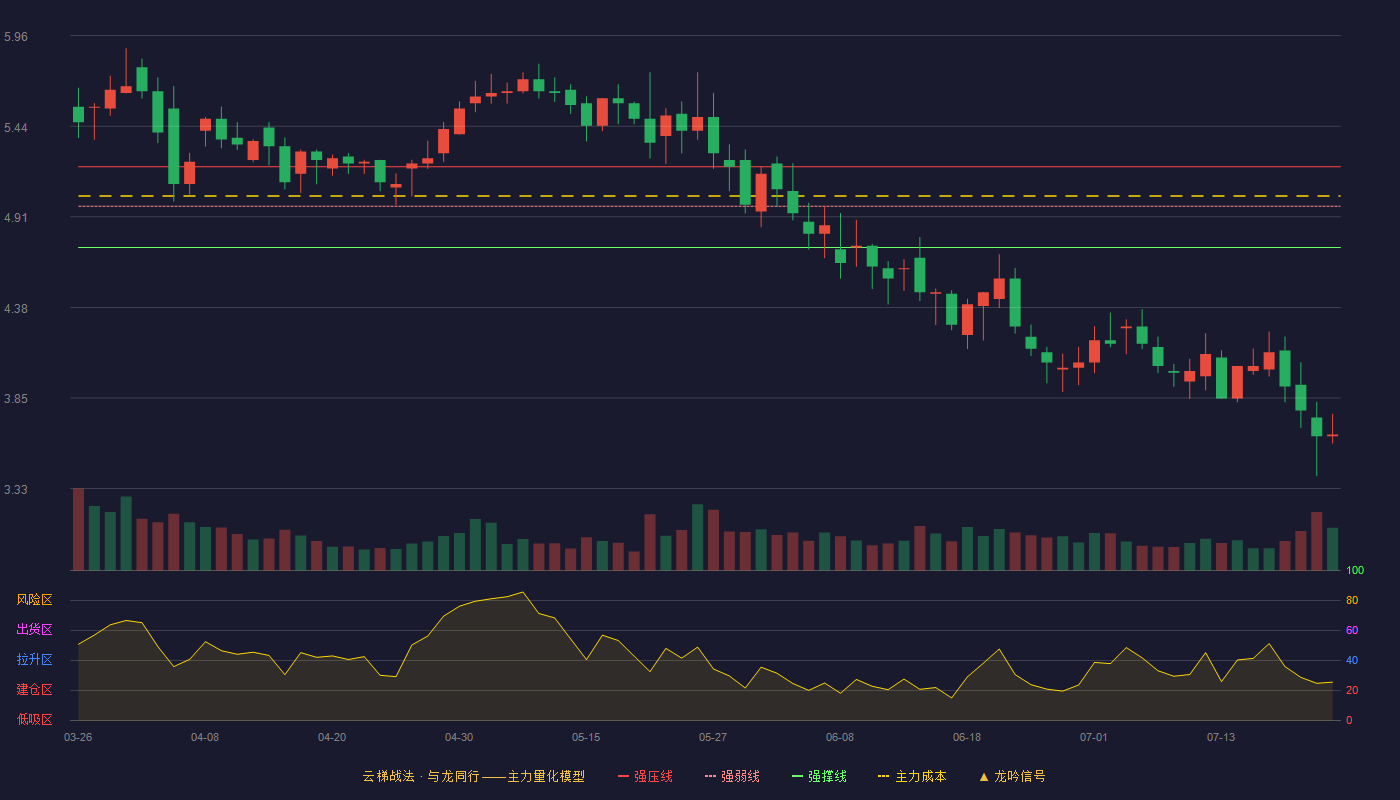Select the 拉升区 zone label
This screenshot has width=1400, height=800.
34,660
